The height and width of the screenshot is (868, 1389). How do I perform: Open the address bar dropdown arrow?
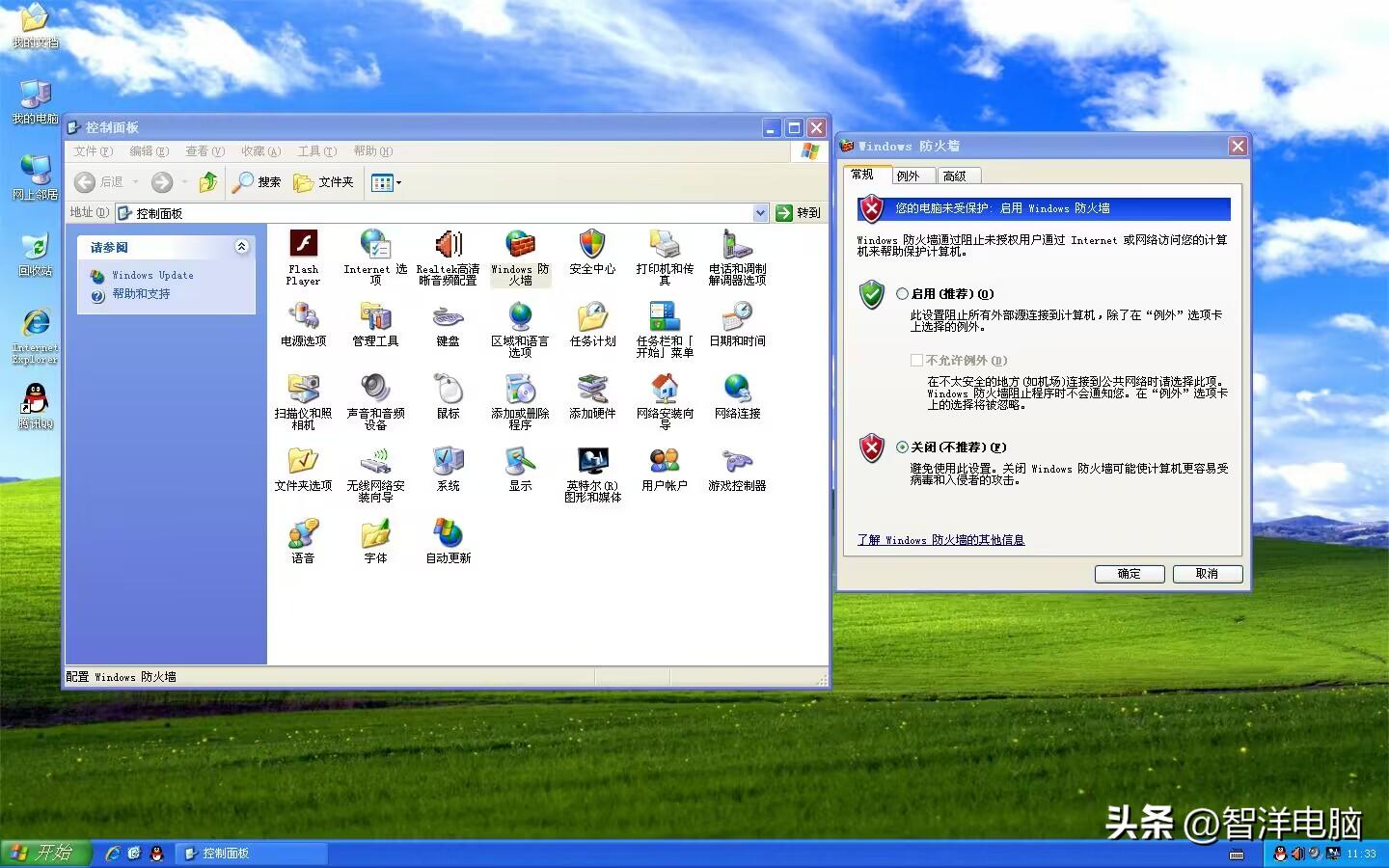[761, 212]
